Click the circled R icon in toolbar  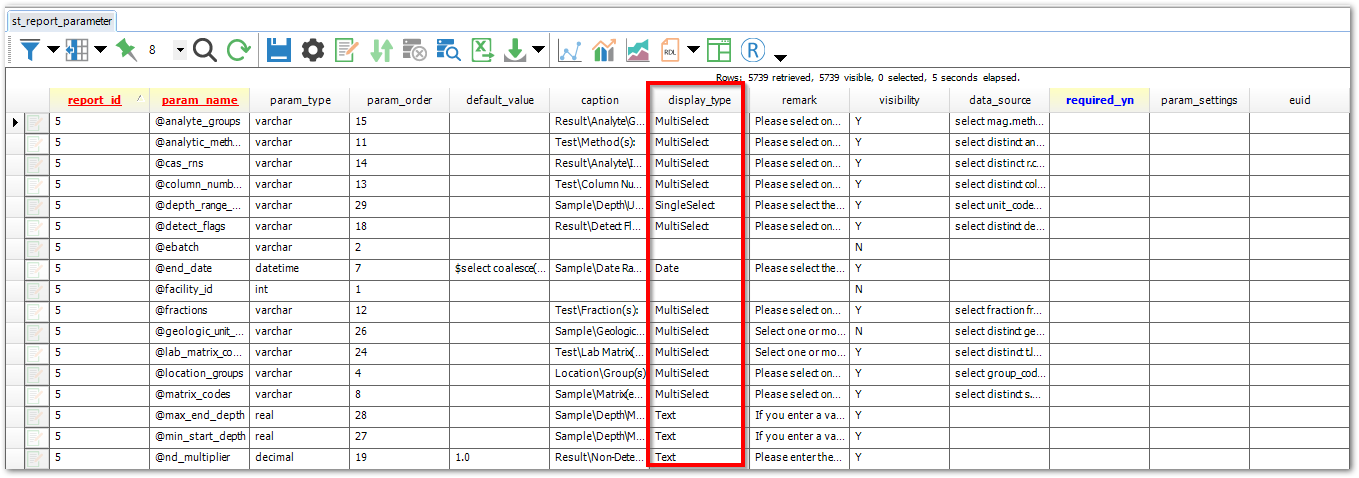(754, 49)
